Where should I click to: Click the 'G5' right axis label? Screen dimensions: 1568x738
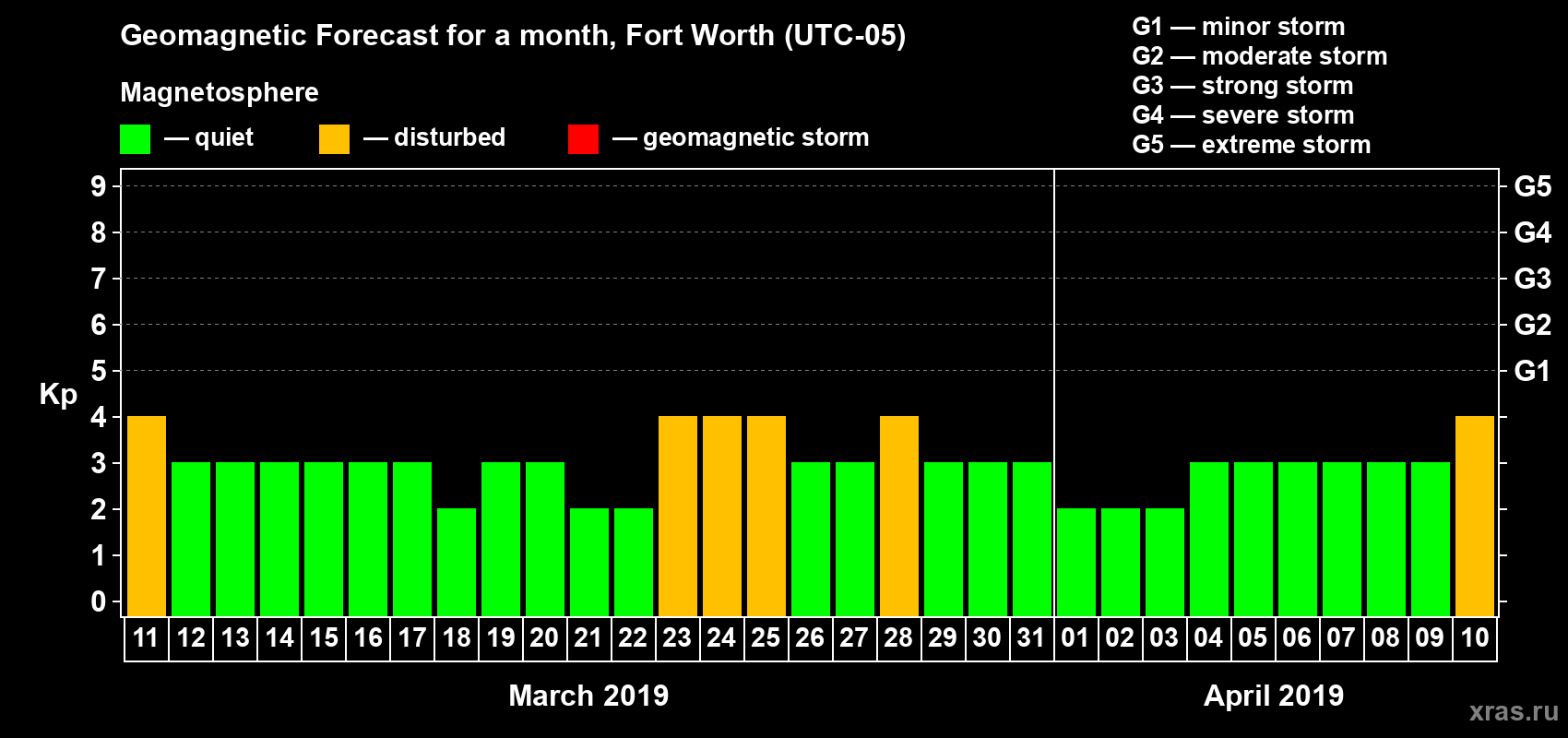(1533, 186)
